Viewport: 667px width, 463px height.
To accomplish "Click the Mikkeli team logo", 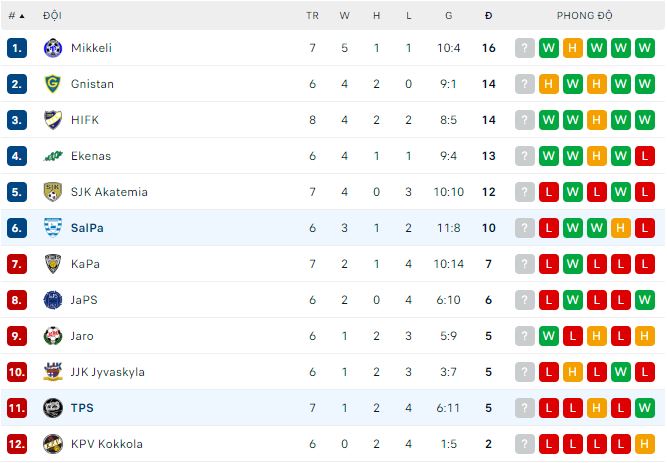I will (53, 48).
